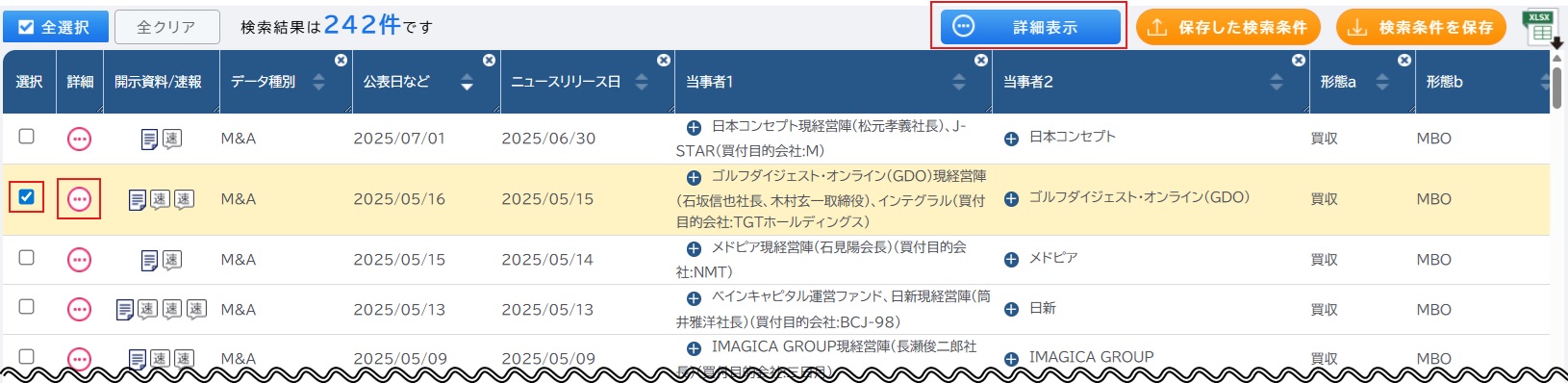Remove the データ種別 column via its x icon
This screenshot has width=1568, height=383.
pyautogui.click(x=341, y=60)
